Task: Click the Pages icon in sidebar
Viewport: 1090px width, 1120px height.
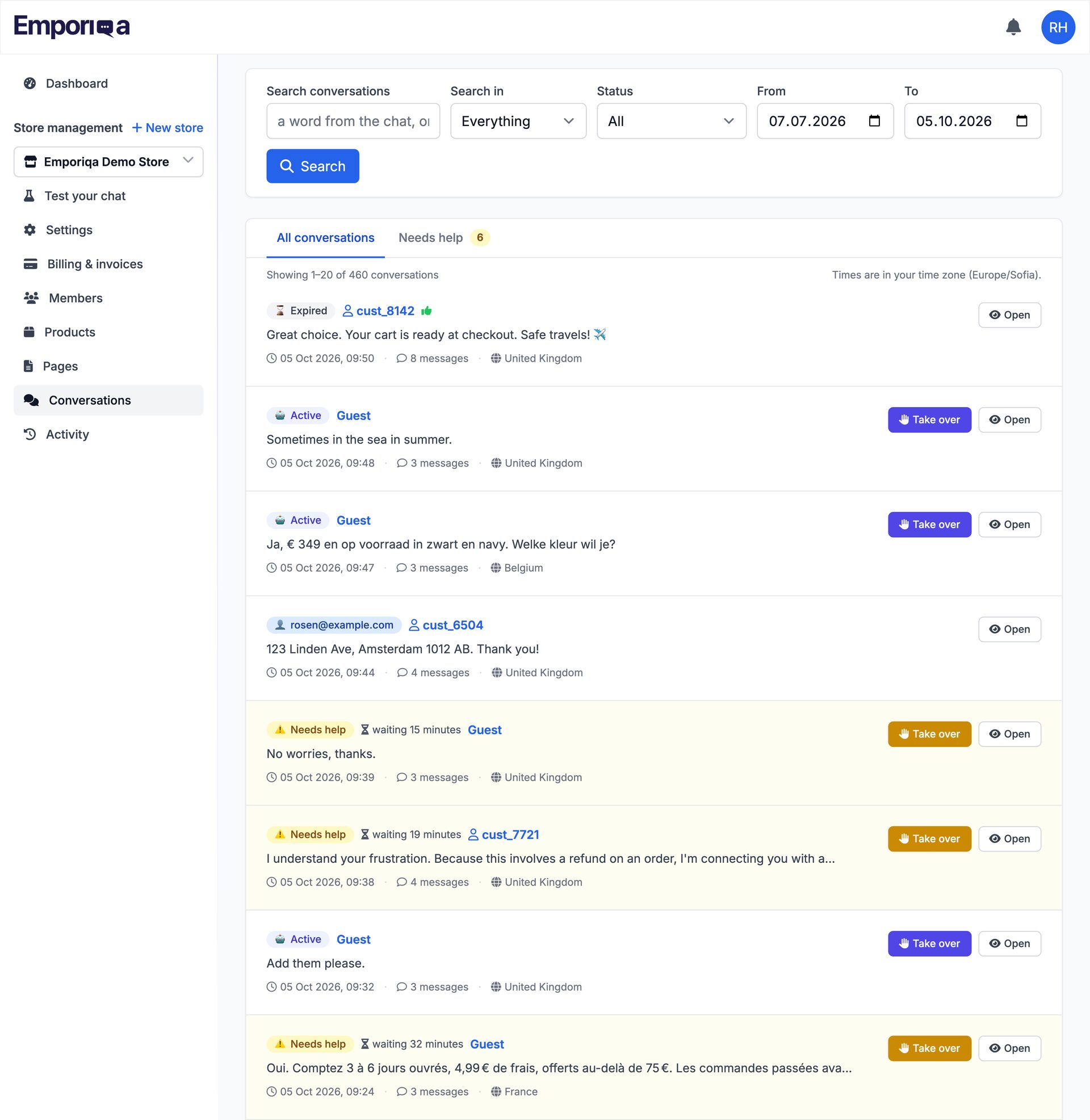Action: coord(28,366)
